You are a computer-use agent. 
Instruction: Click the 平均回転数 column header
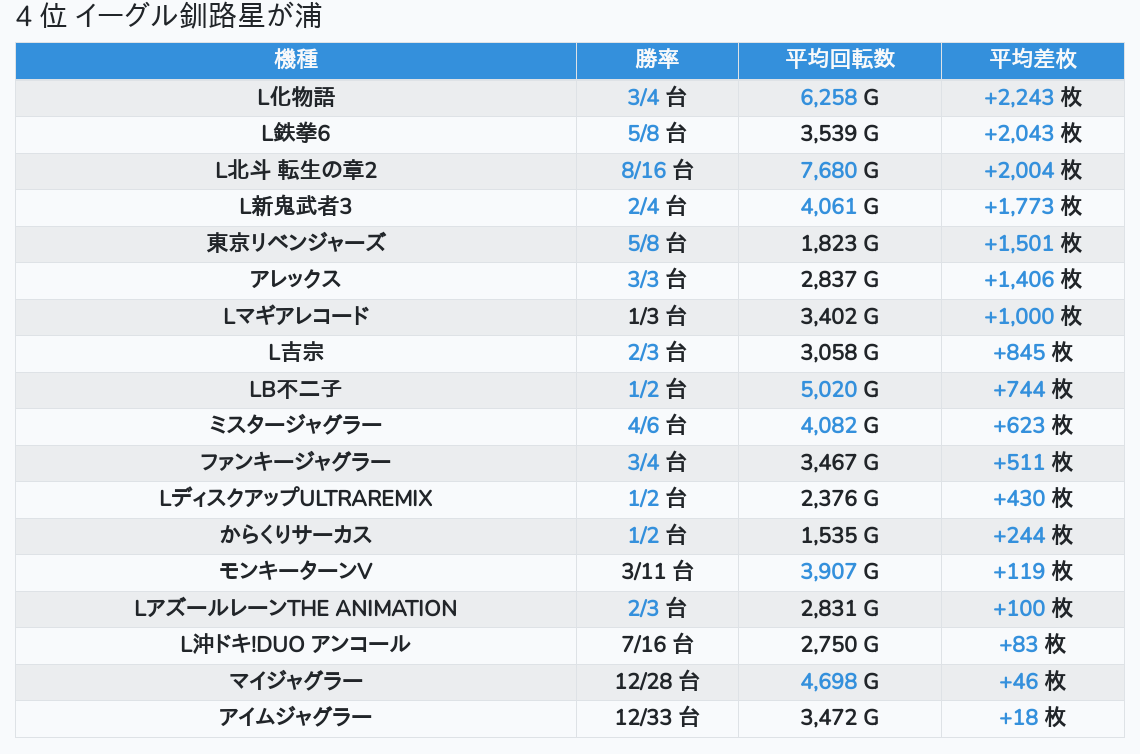(839, 60)
